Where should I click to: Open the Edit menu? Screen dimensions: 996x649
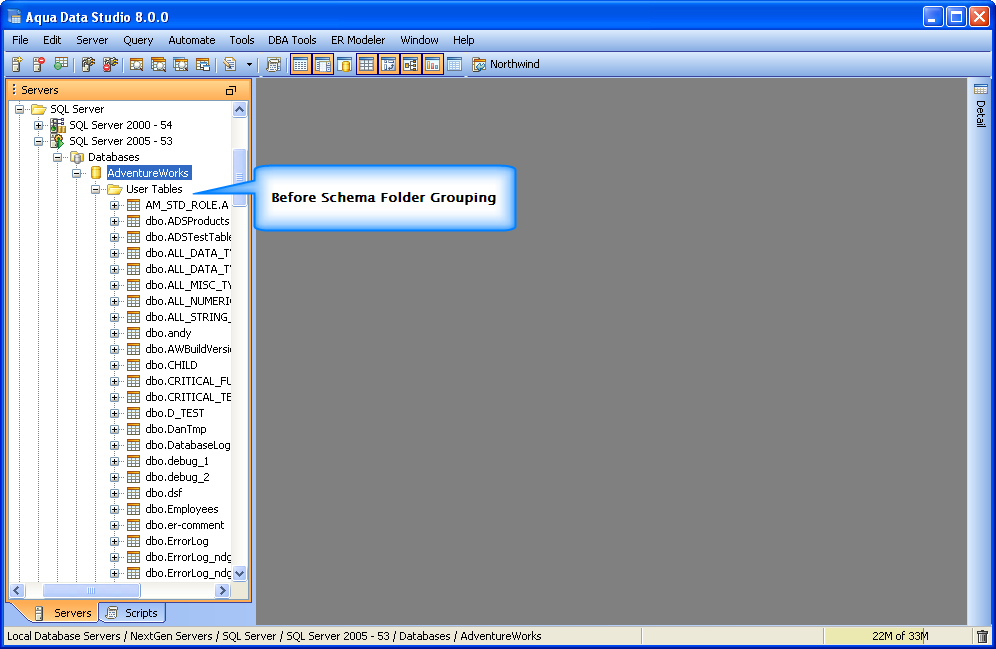[x=52, y=40]
